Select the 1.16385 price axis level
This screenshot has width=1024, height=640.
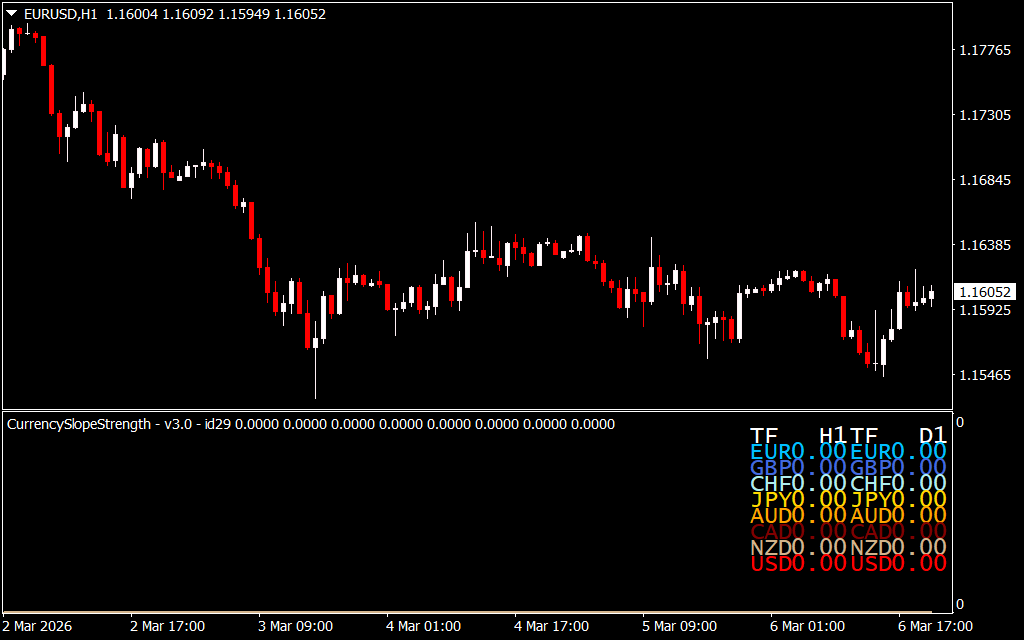point(985,245)
